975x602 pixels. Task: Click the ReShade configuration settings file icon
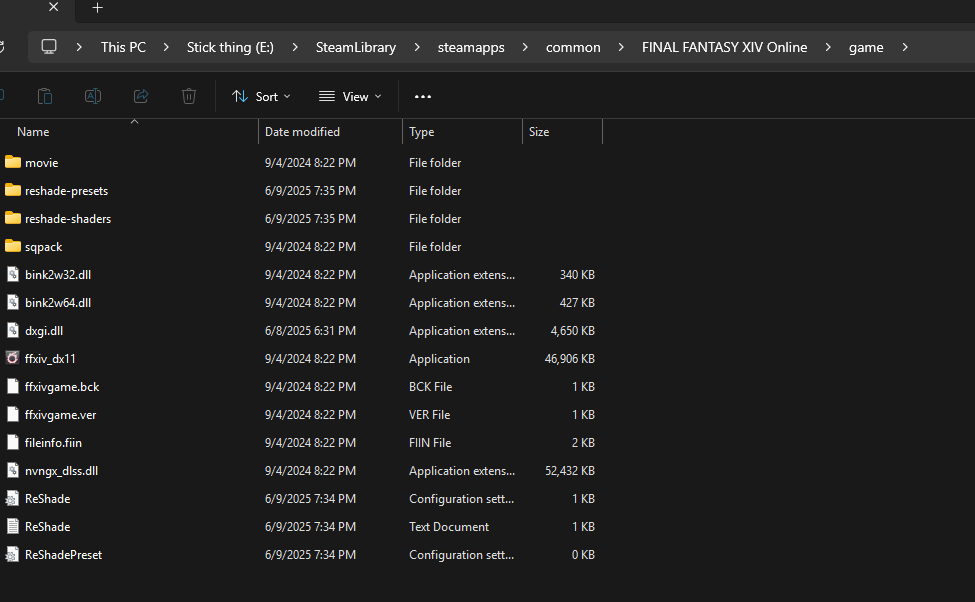pos(12,498)
